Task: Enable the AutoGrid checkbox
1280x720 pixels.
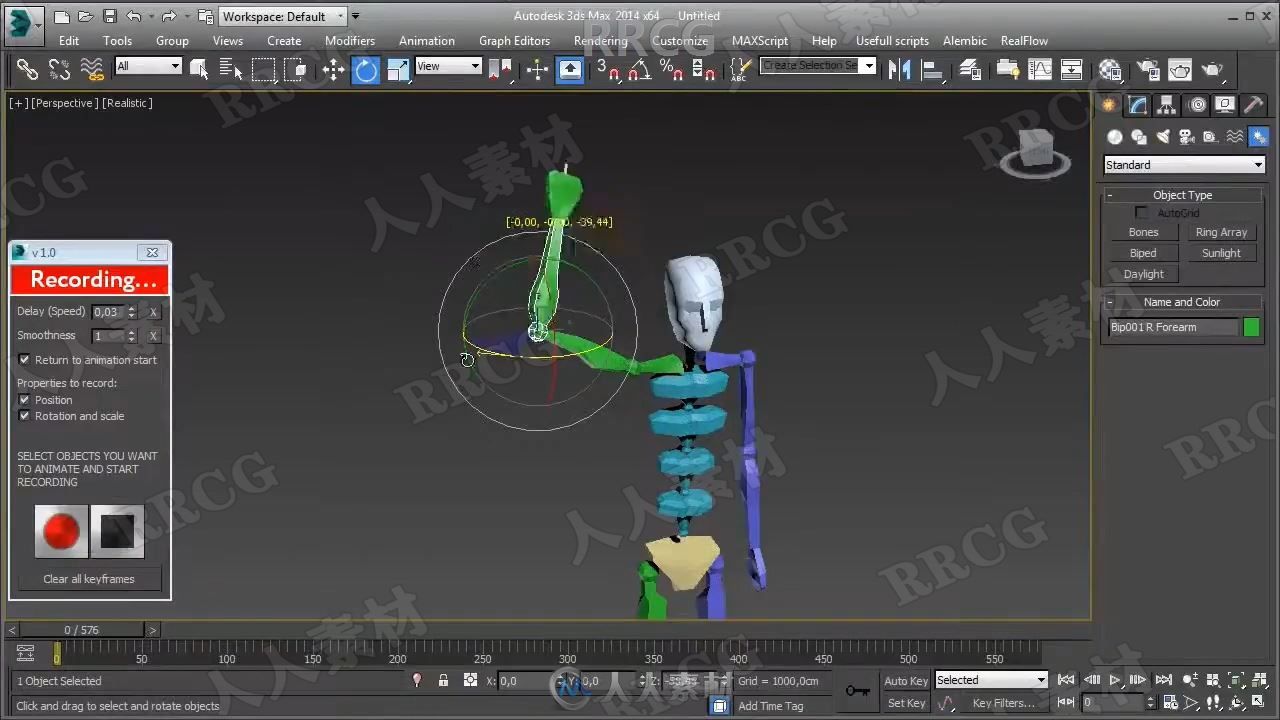Action: [x=1142, y=213]
